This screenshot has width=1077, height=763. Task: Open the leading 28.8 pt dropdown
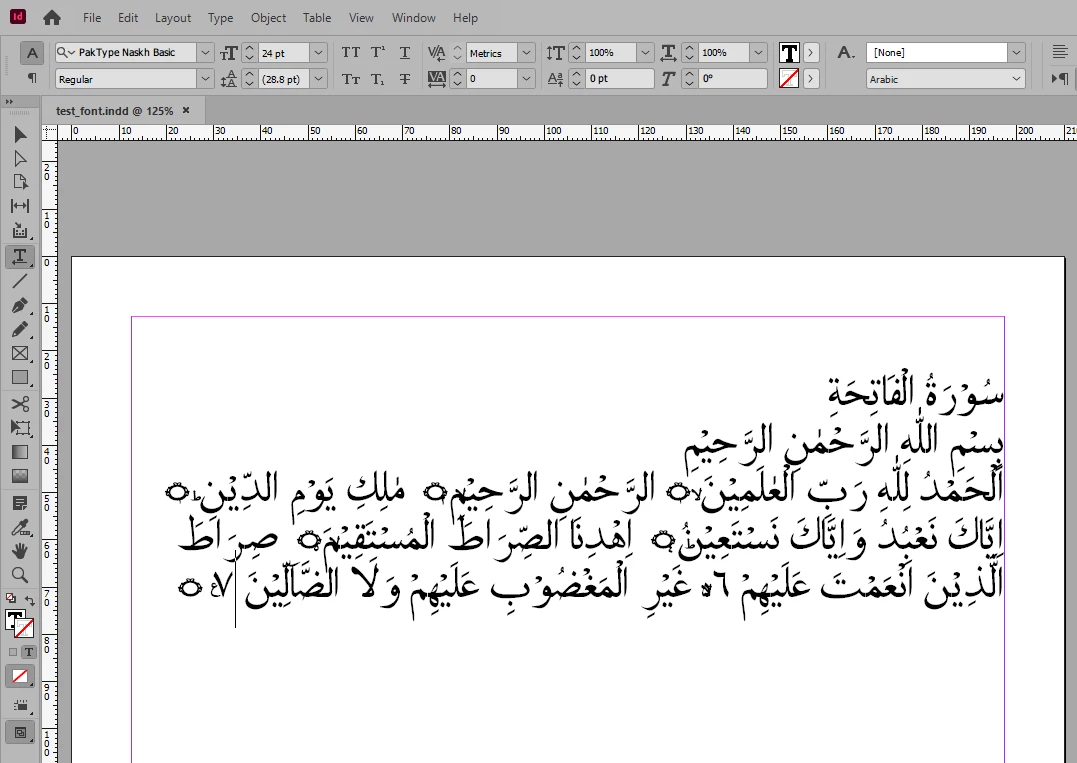[x=318, y=79]
